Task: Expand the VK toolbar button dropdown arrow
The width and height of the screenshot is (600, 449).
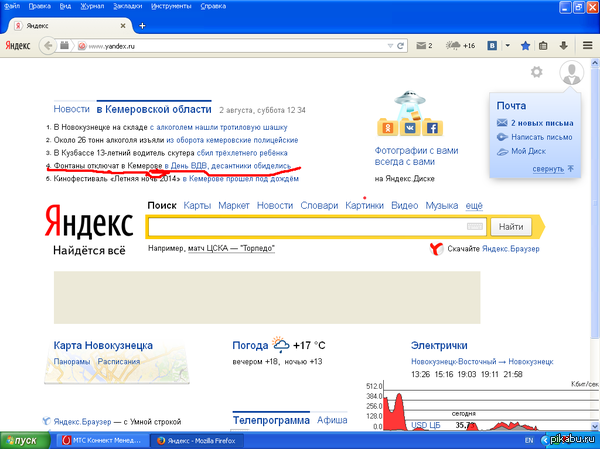Action: pyautogui.click(x=507, y=46)
